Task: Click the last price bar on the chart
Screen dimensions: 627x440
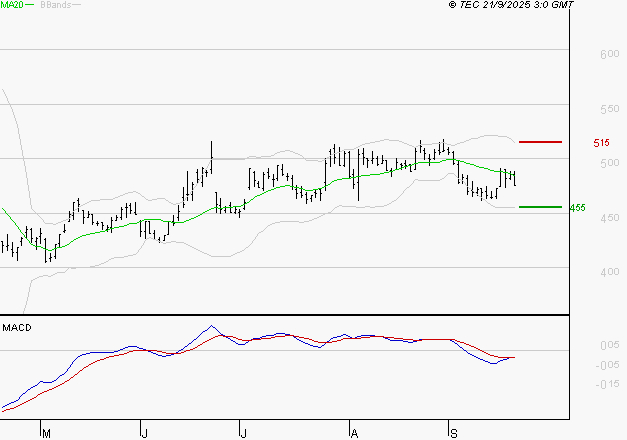Action: pos(514,178)
